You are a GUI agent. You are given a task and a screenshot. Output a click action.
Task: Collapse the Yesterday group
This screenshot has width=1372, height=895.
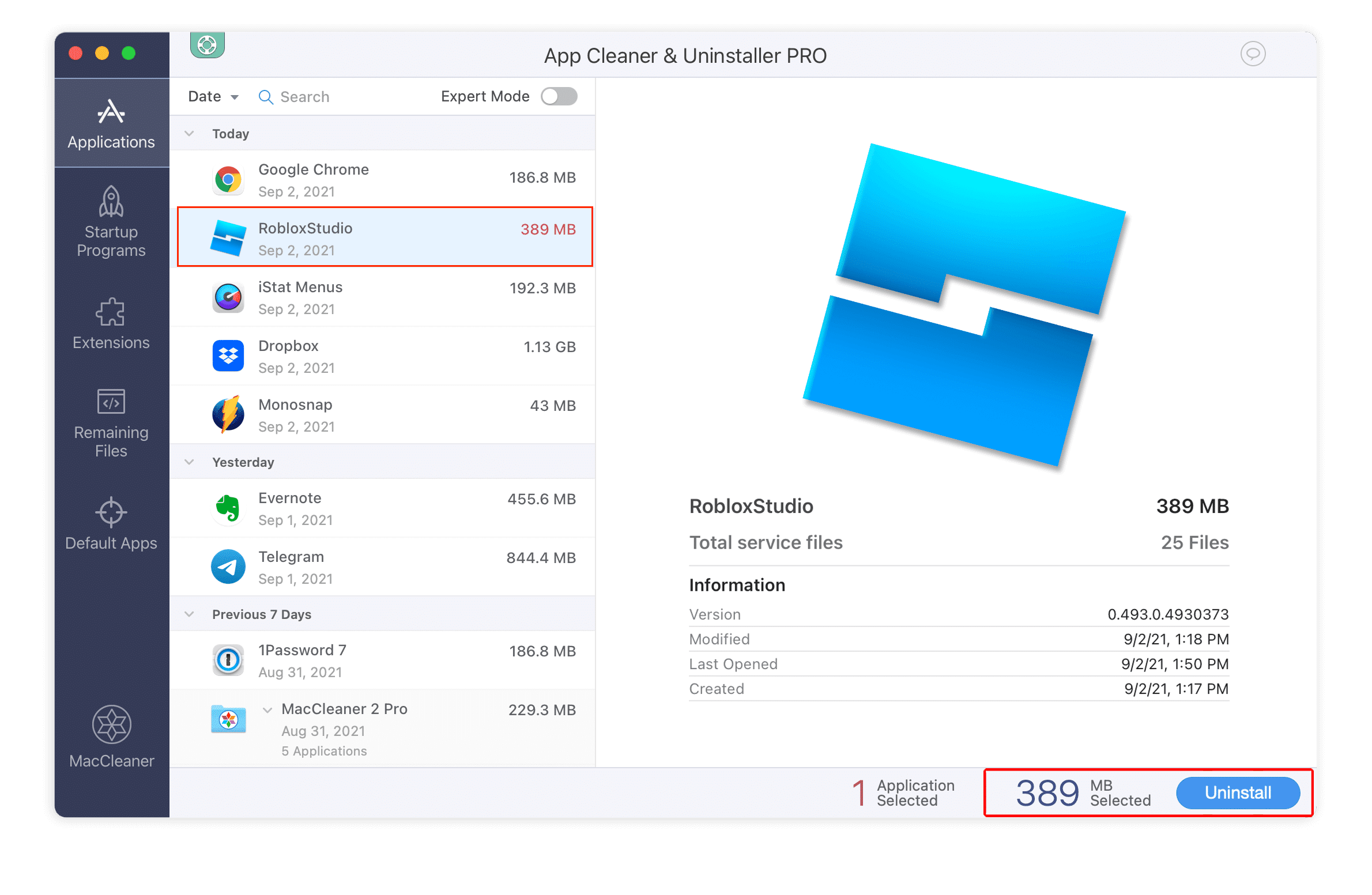coord(189,462)
